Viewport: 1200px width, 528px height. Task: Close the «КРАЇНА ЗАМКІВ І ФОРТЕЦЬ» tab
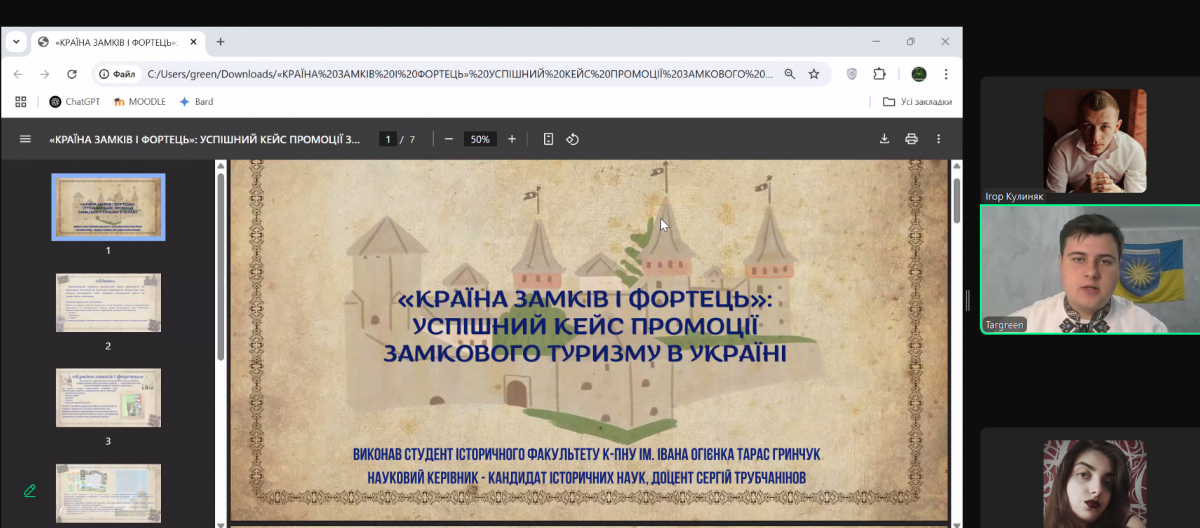[x=192, y=42]
